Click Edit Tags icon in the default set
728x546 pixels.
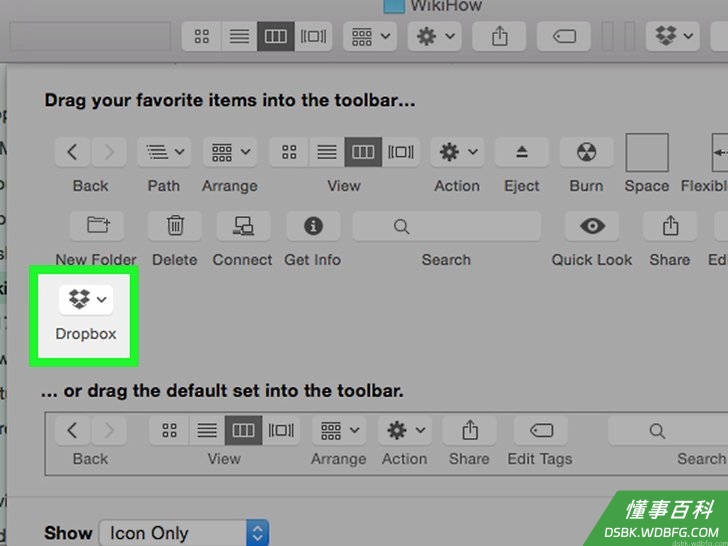(x=541, y=430)
